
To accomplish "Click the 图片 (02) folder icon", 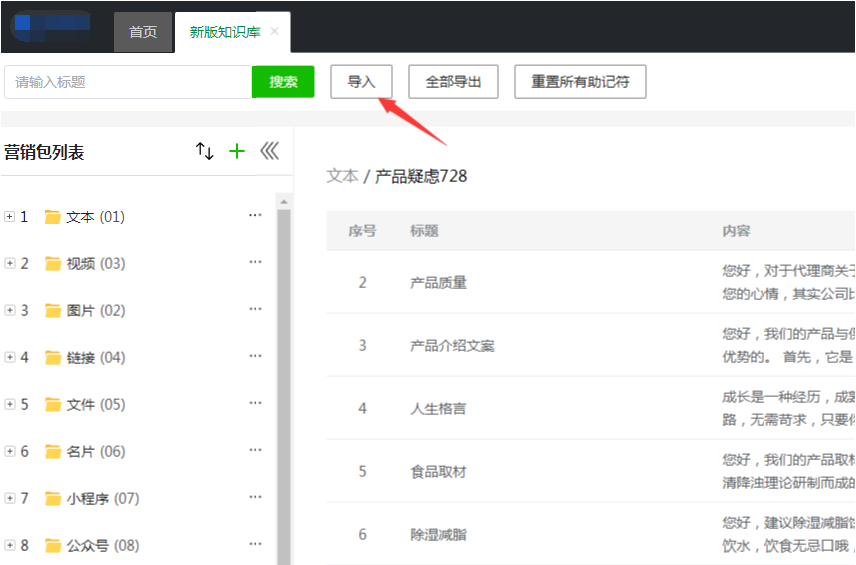I will point(53,311).
